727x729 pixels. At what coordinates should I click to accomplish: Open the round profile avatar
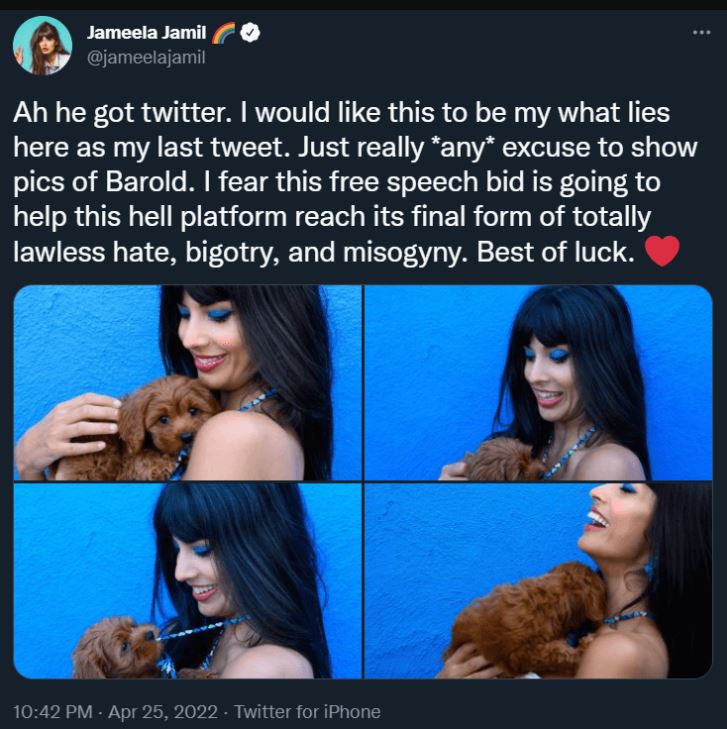coord(42,46)
